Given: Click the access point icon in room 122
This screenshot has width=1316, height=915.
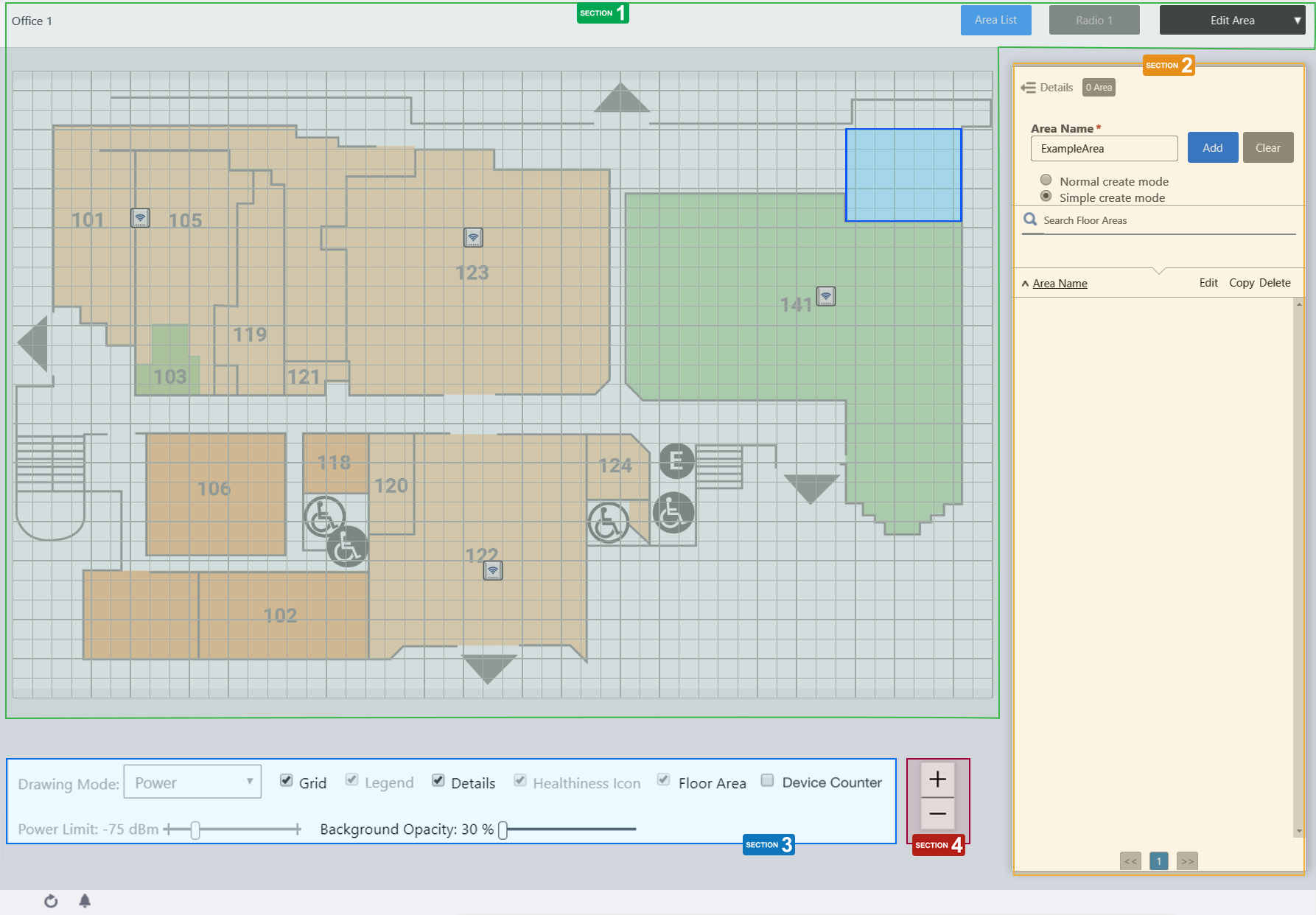Looking at the screenshot, I should point(493,570).
